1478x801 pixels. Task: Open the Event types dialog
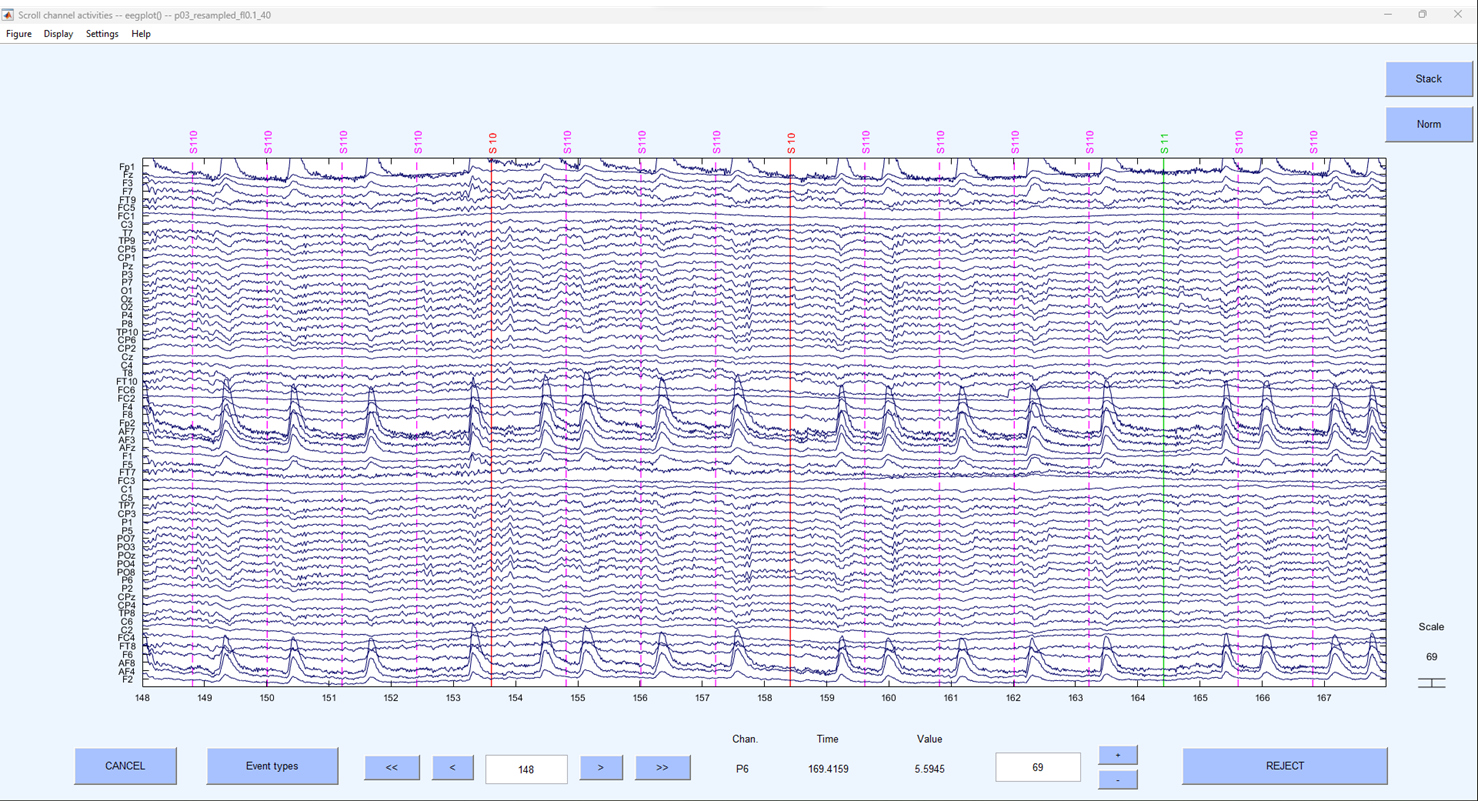pos(272,767)
